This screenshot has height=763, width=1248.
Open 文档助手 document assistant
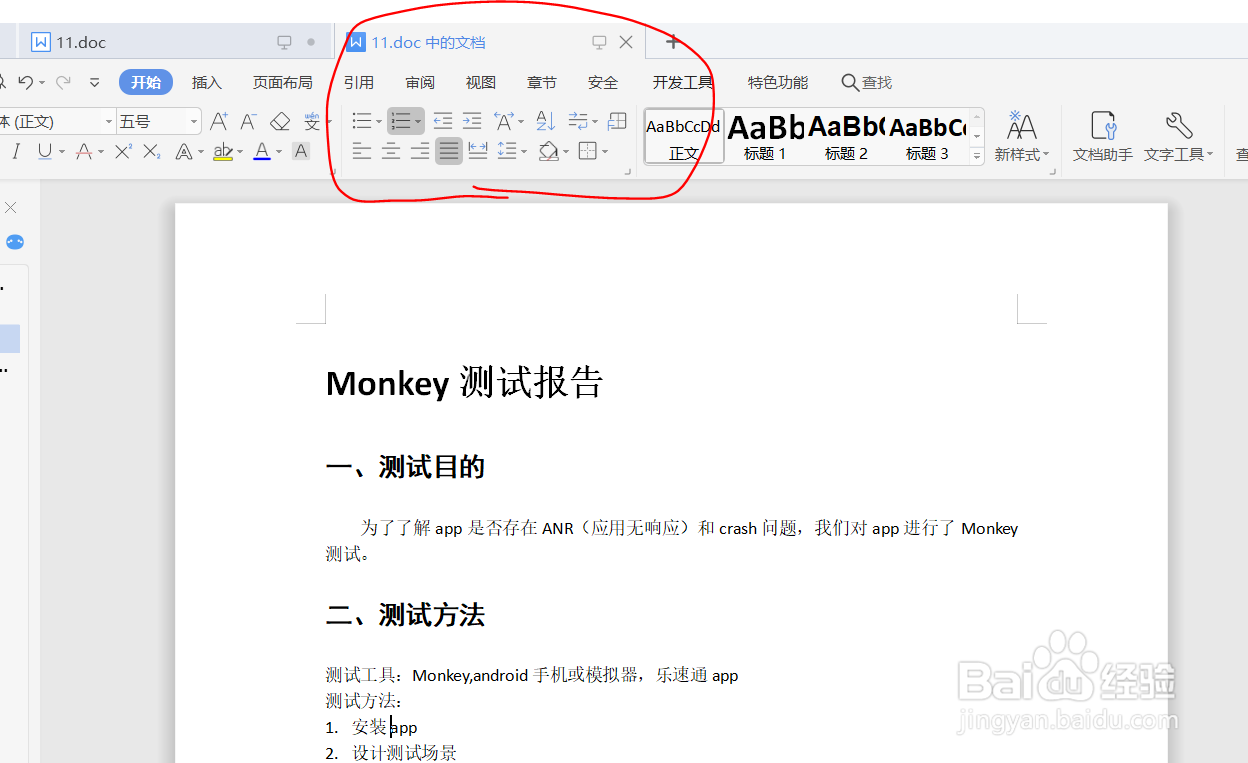pos(1103,136)
